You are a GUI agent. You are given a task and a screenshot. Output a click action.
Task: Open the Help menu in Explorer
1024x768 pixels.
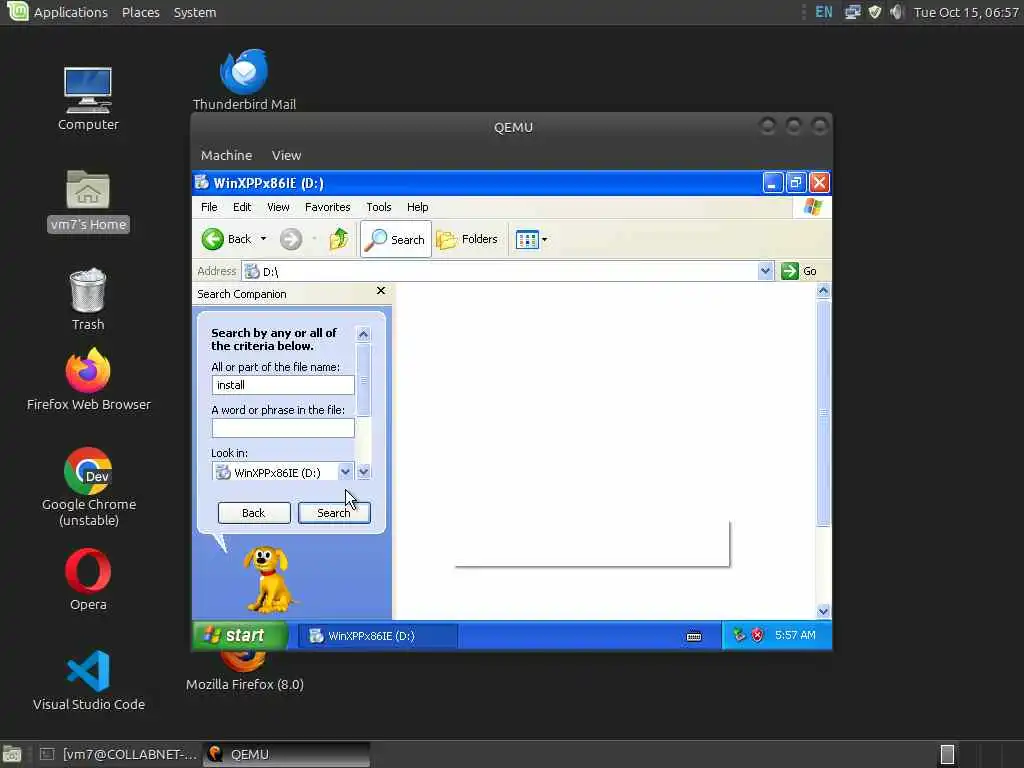[x=417, y=207]
